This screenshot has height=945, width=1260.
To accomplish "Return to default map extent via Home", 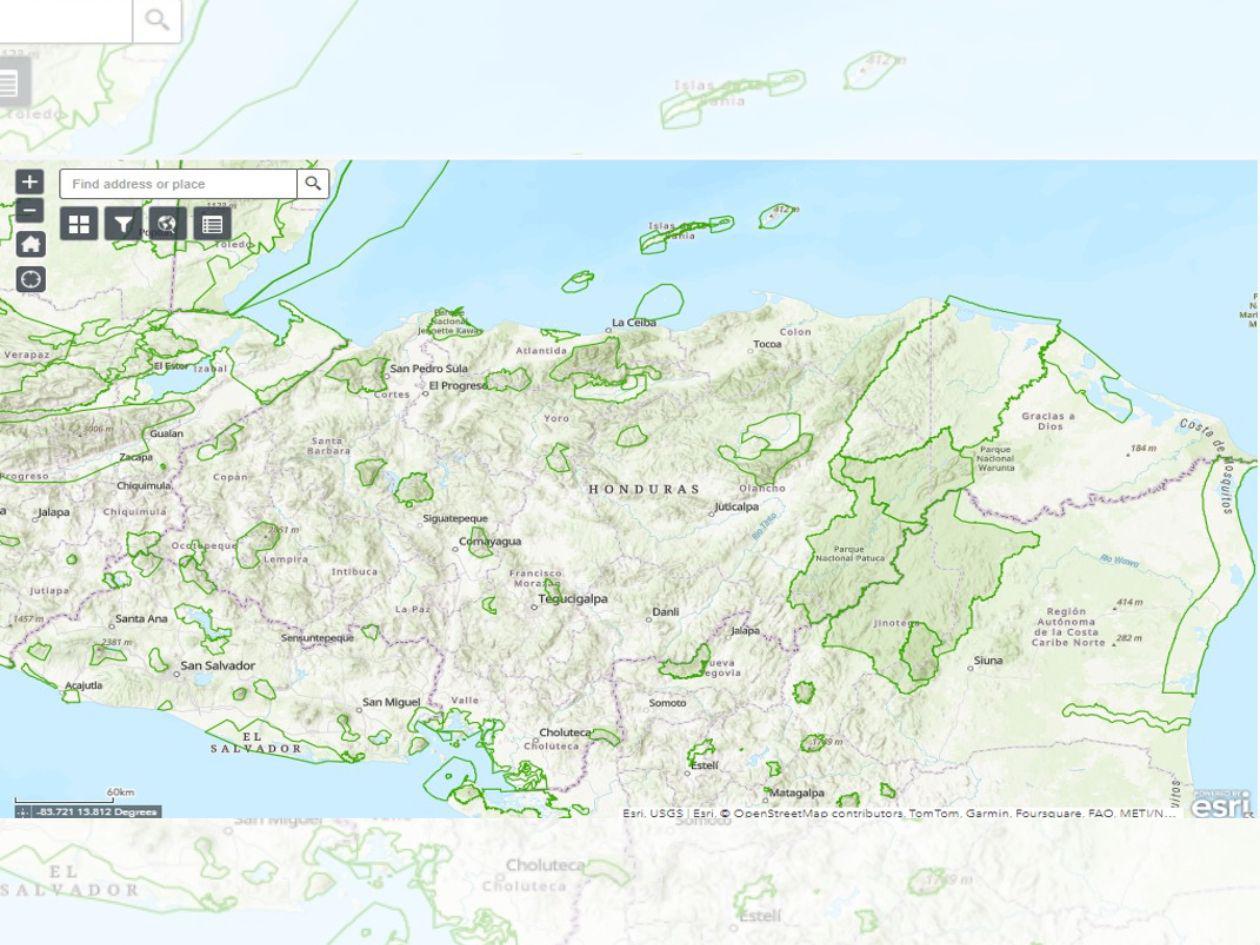I will point(30,244).
